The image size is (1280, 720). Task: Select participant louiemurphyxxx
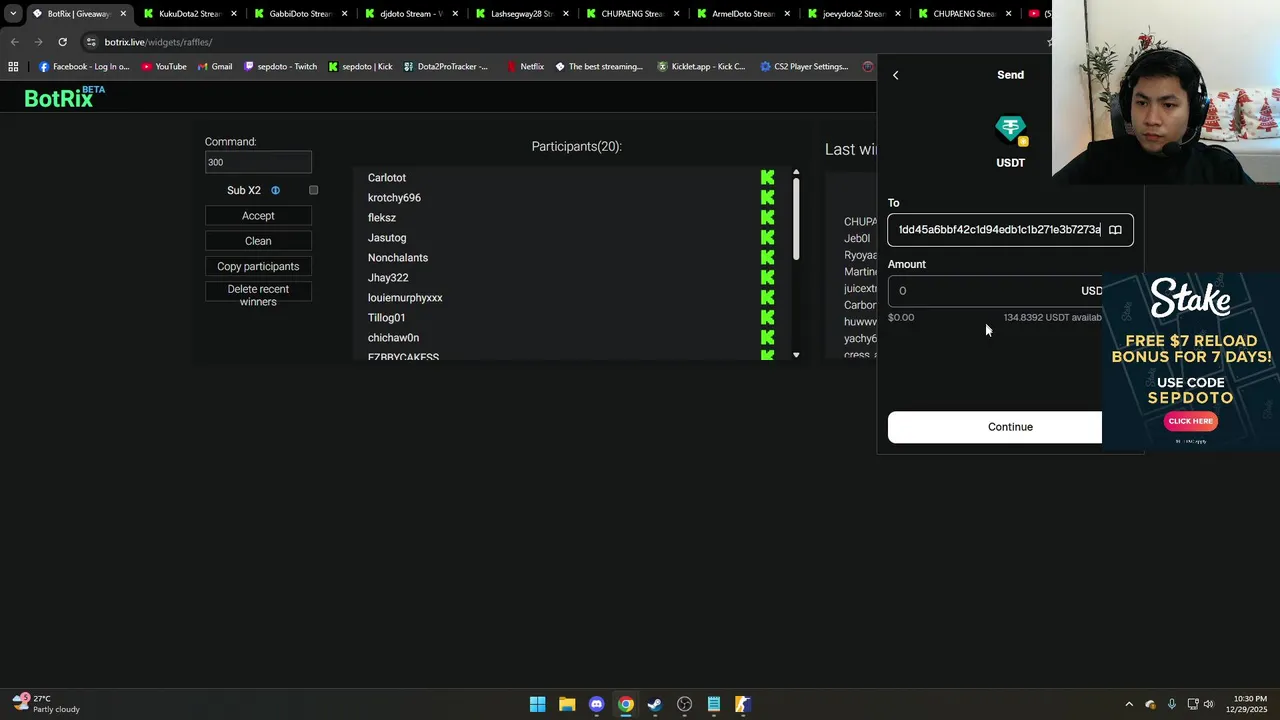(405, 298)
